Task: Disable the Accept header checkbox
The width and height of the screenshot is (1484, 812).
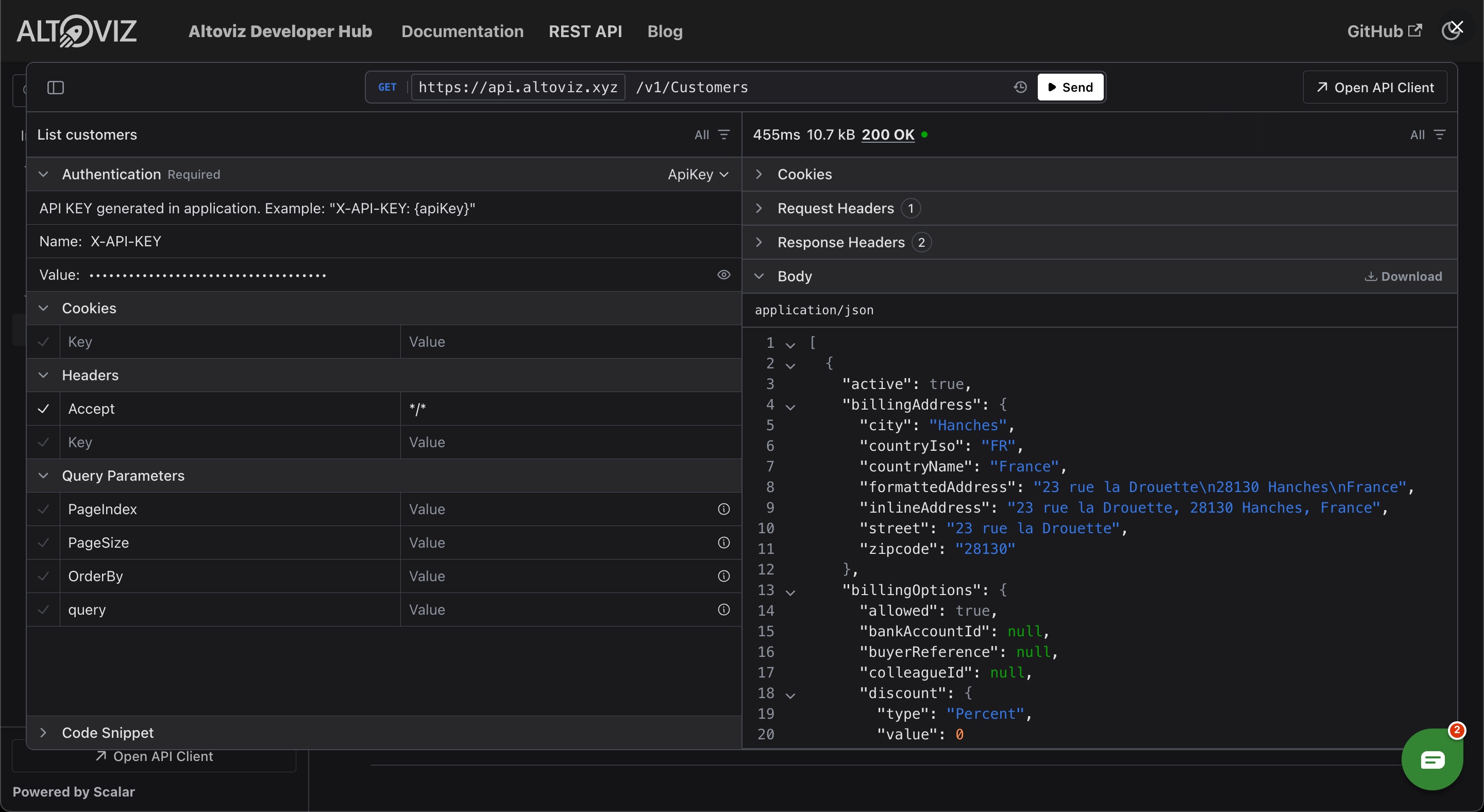Action: coord(43,409)
